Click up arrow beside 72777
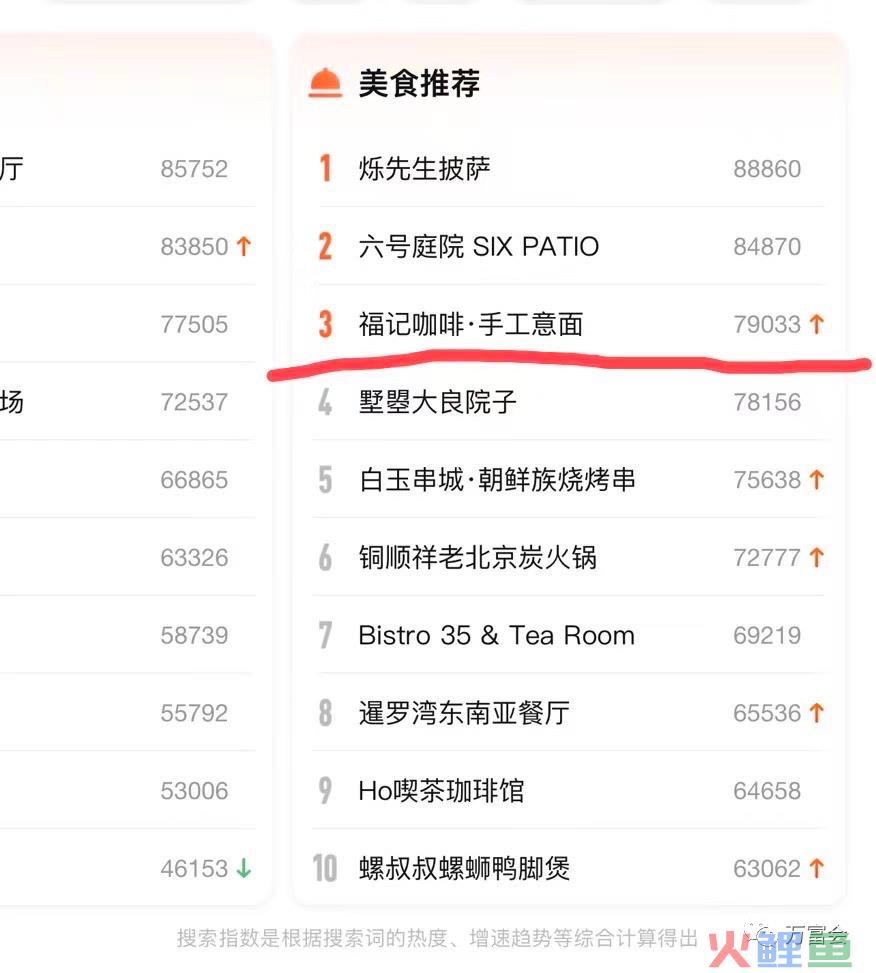The width and height of the screenshot is (876, 973). pyautogui.click(x=817, y=558)
